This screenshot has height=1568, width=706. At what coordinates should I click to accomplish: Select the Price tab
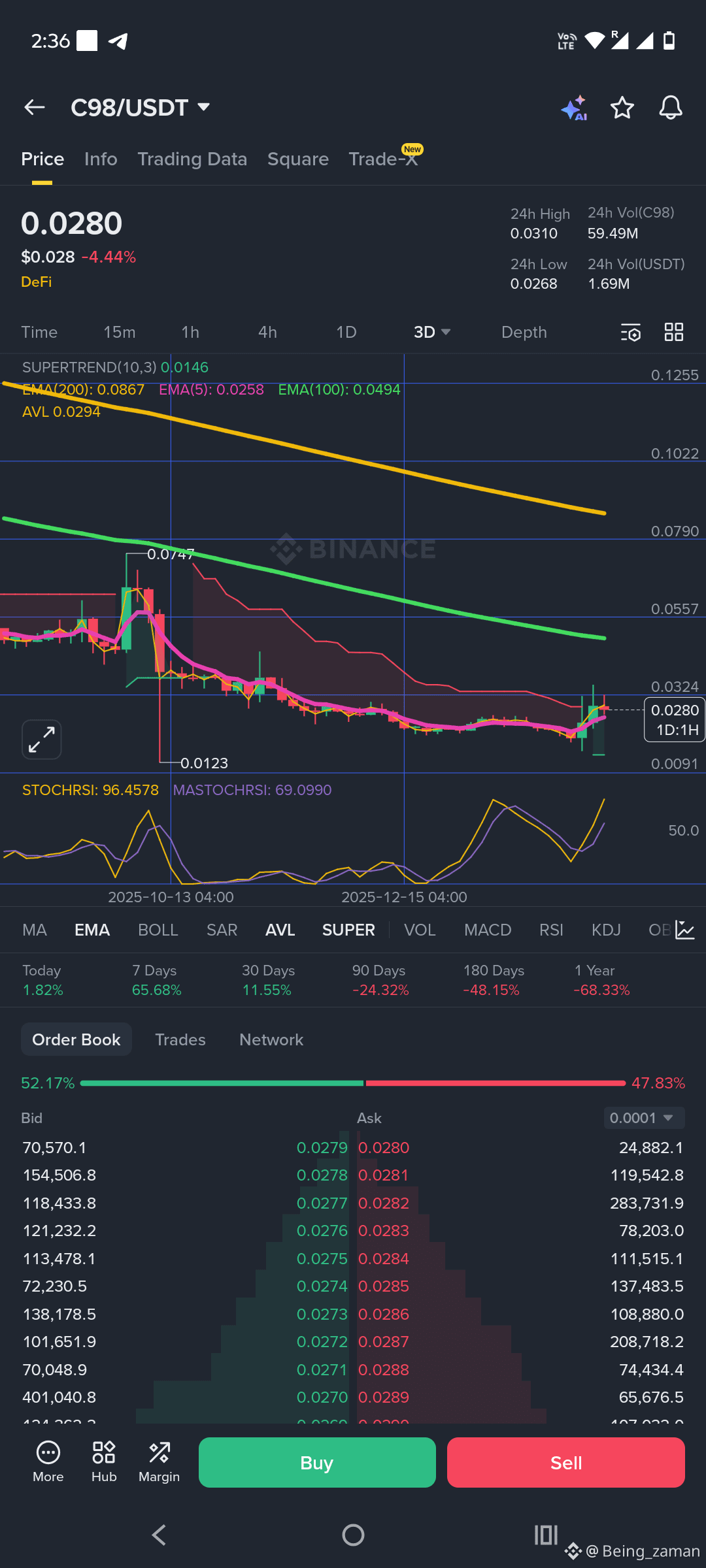[42, 159]
